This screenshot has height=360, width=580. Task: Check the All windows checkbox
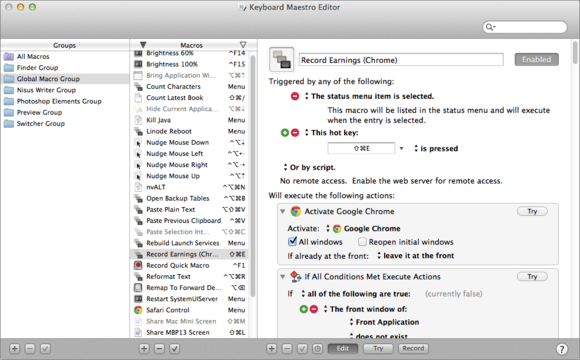(x=292, y=242)
